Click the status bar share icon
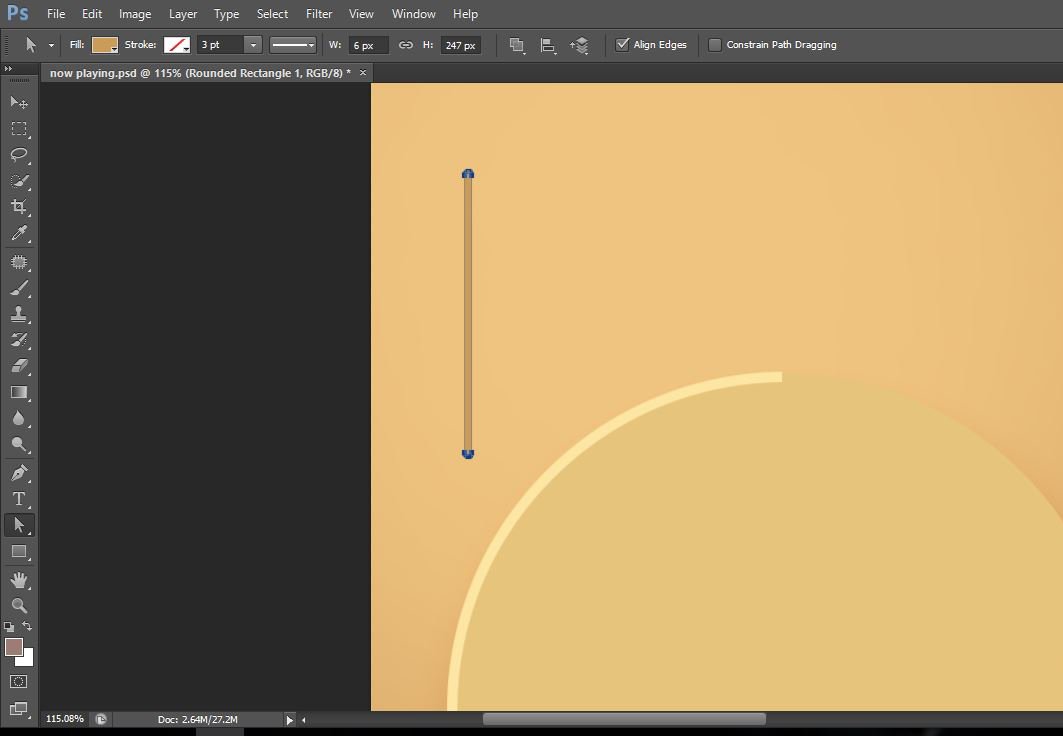Screen dimensions: 1063x736 pyautogui.click(x=101, y=719)
